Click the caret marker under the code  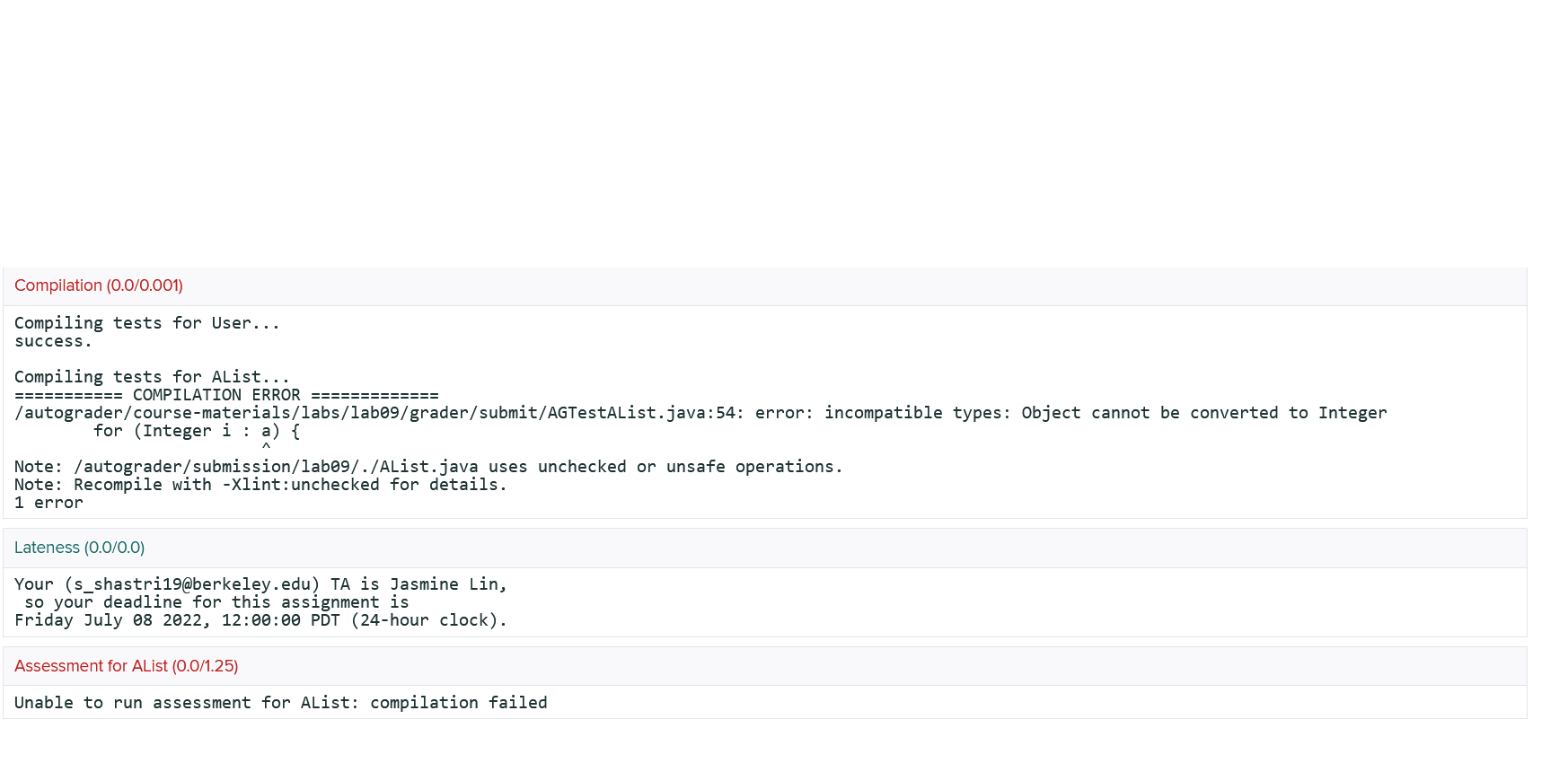(266, 446)
